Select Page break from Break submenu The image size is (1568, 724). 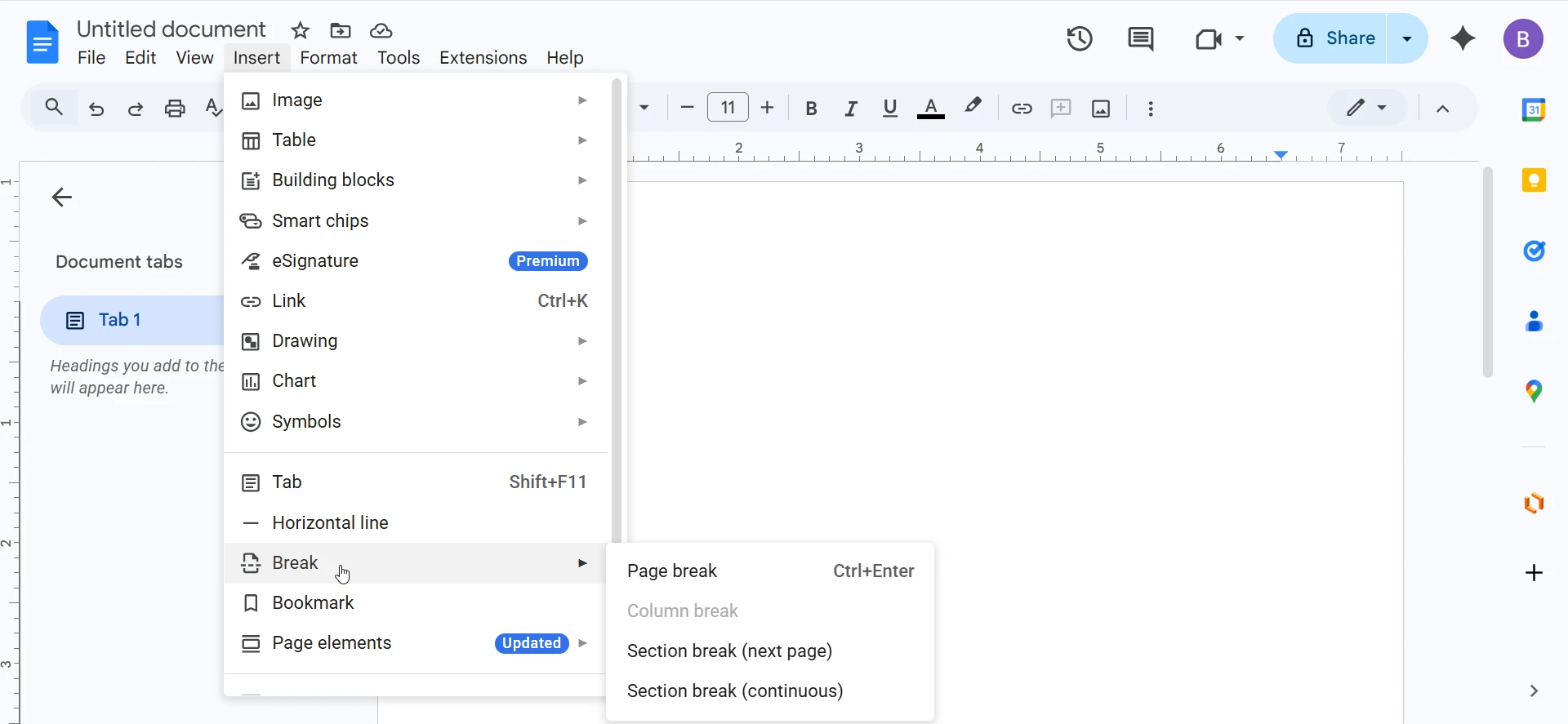pos(672,571)
